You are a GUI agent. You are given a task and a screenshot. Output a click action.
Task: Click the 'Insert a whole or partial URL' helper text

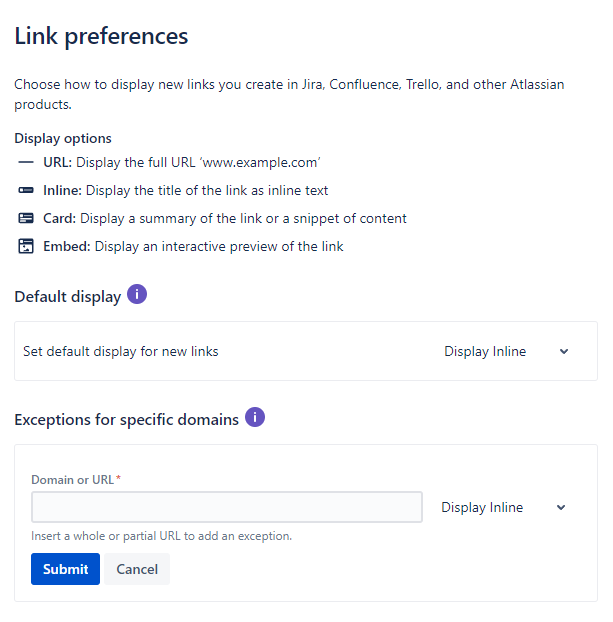(x=161, y=536)
